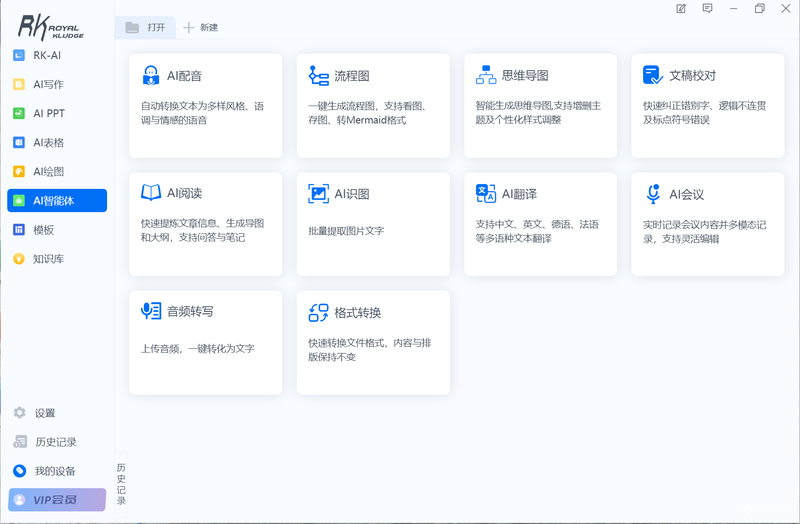
Task: Open the 设置 label in sidebar
Action: (x=45, y=413)
